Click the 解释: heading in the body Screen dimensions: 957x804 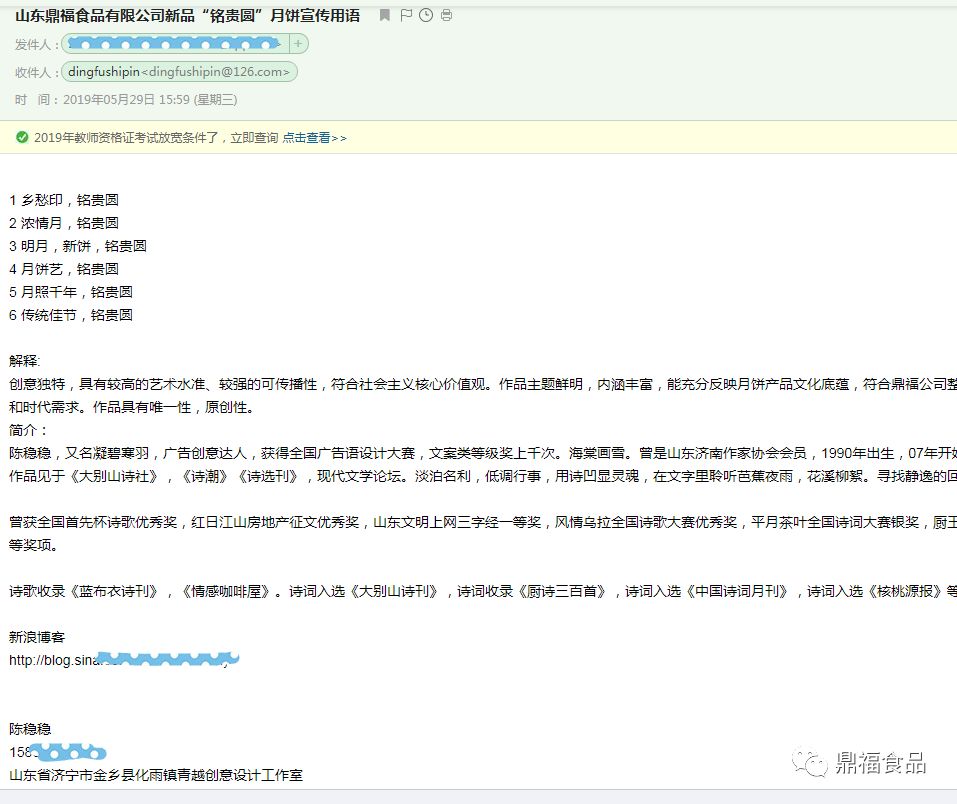[24, 361]
